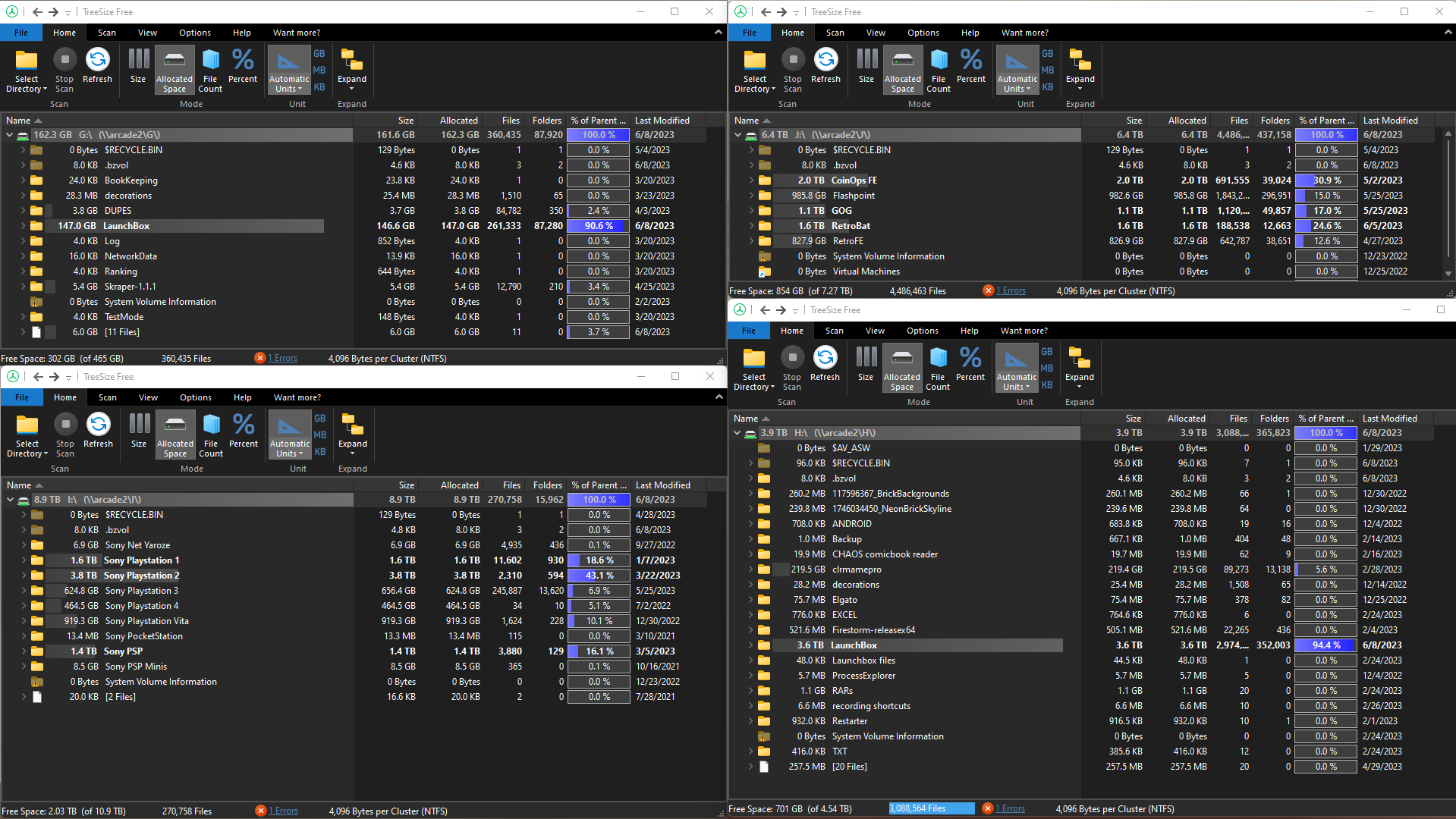The width and height of the screenshot is (1456, 819).
Task: Click Stop Scan icon in G: drive window
Action: pyautogui.click(x=64, y=70)
